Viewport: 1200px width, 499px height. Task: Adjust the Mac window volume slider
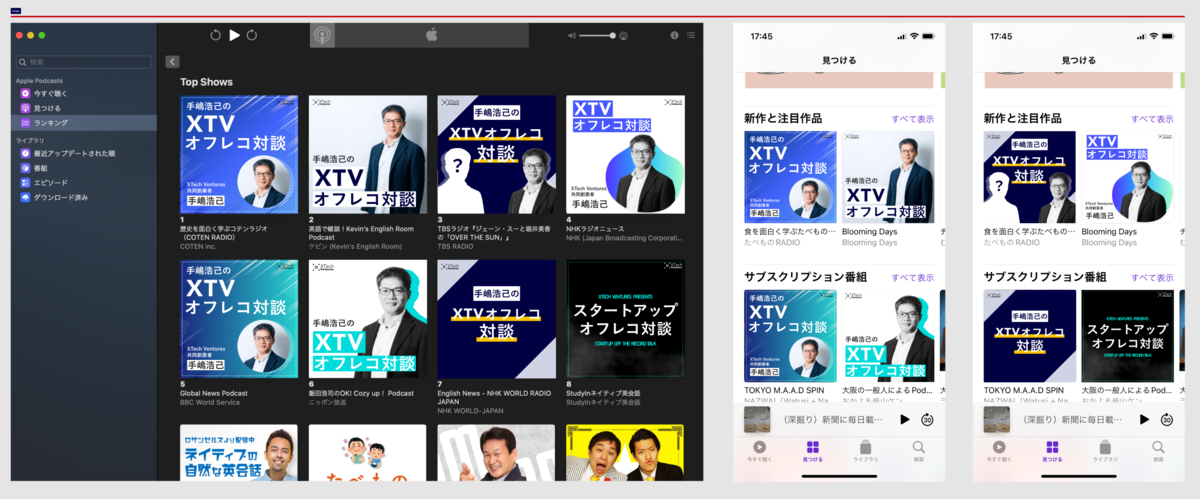tap(598, 35)
